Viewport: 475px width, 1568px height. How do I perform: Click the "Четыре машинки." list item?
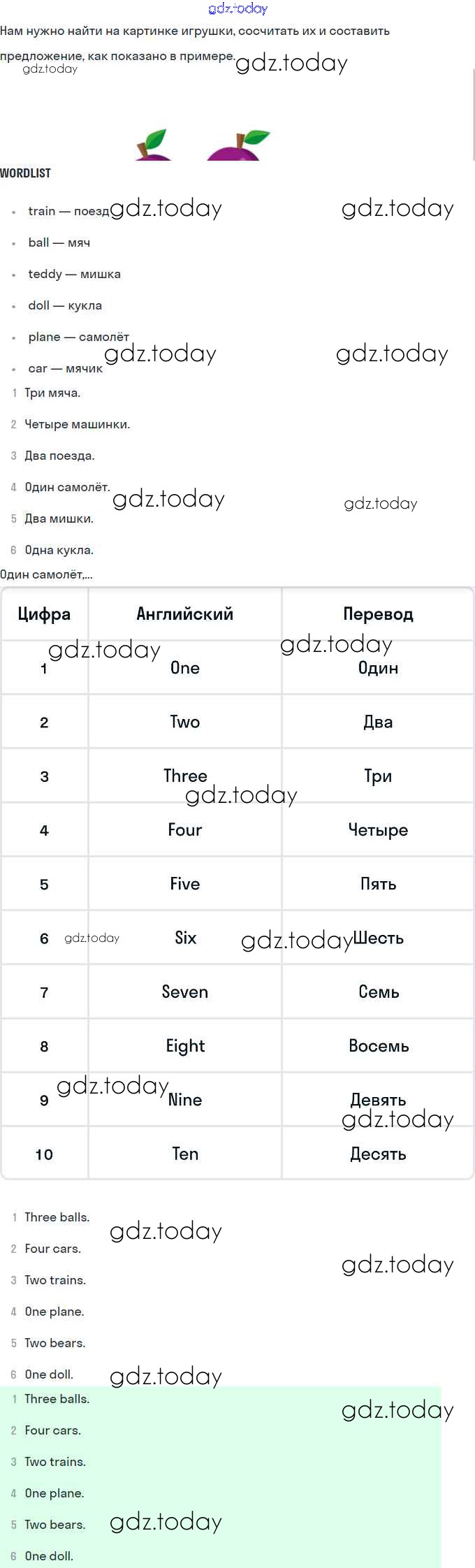77,424
